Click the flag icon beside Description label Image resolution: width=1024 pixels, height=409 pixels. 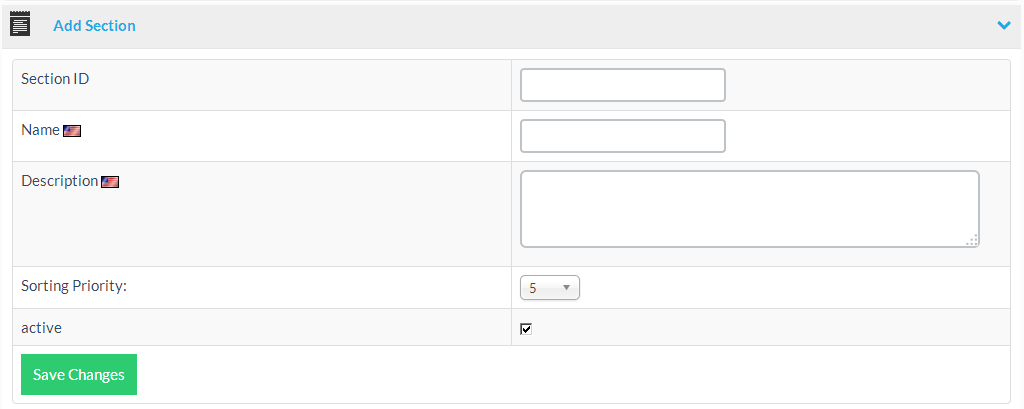pyautogui.click(x=110, y=182)
